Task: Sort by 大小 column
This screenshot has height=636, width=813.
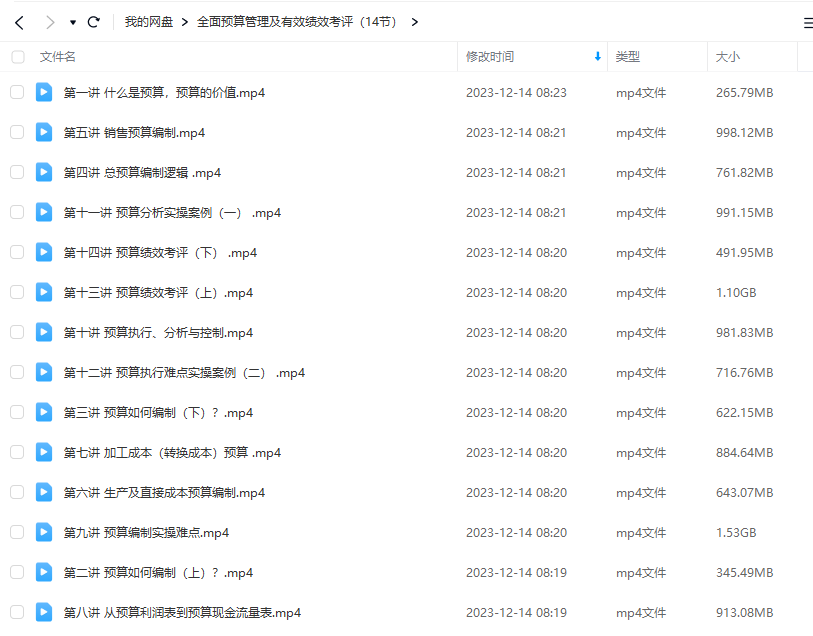Action: tap(727, 57)
